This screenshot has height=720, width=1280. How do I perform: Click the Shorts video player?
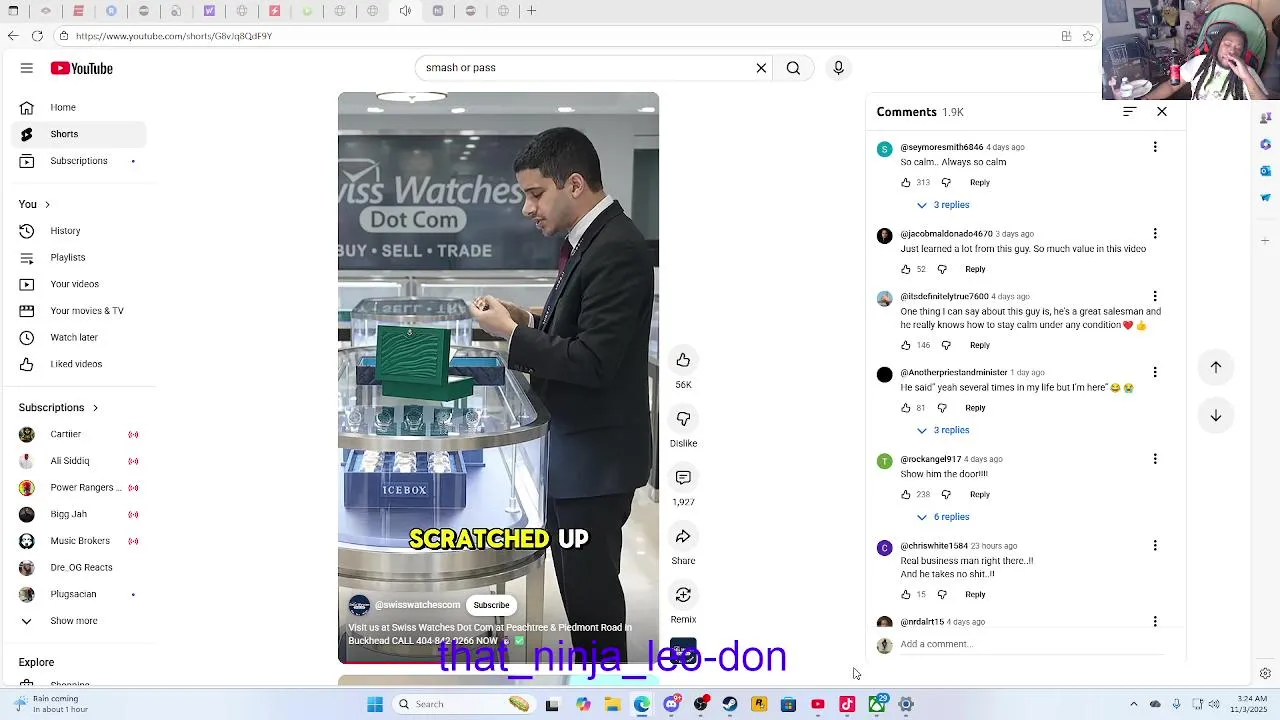point(498,378)
